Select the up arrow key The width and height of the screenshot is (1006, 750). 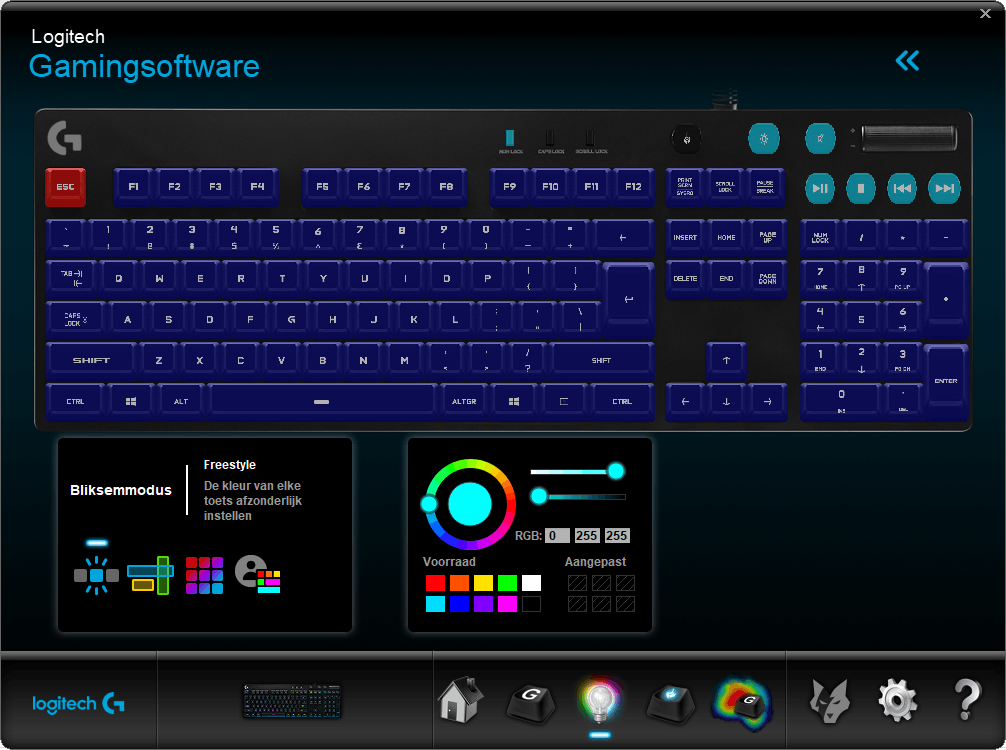click(726, 361)
